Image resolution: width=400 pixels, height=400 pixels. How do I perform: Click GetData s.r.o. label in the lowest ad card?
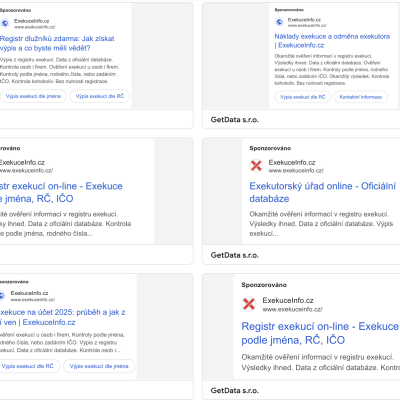click(x=235, y=390)
